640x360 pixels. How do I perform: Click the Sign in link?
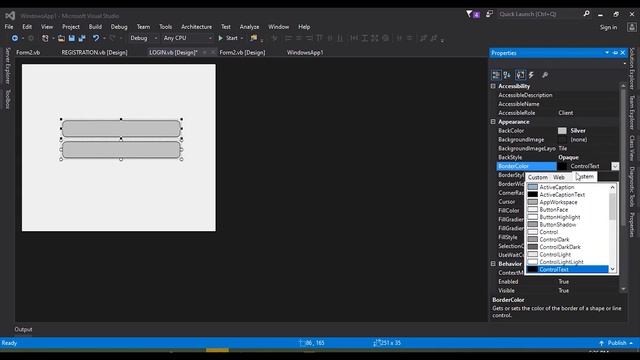click(608, 27)
